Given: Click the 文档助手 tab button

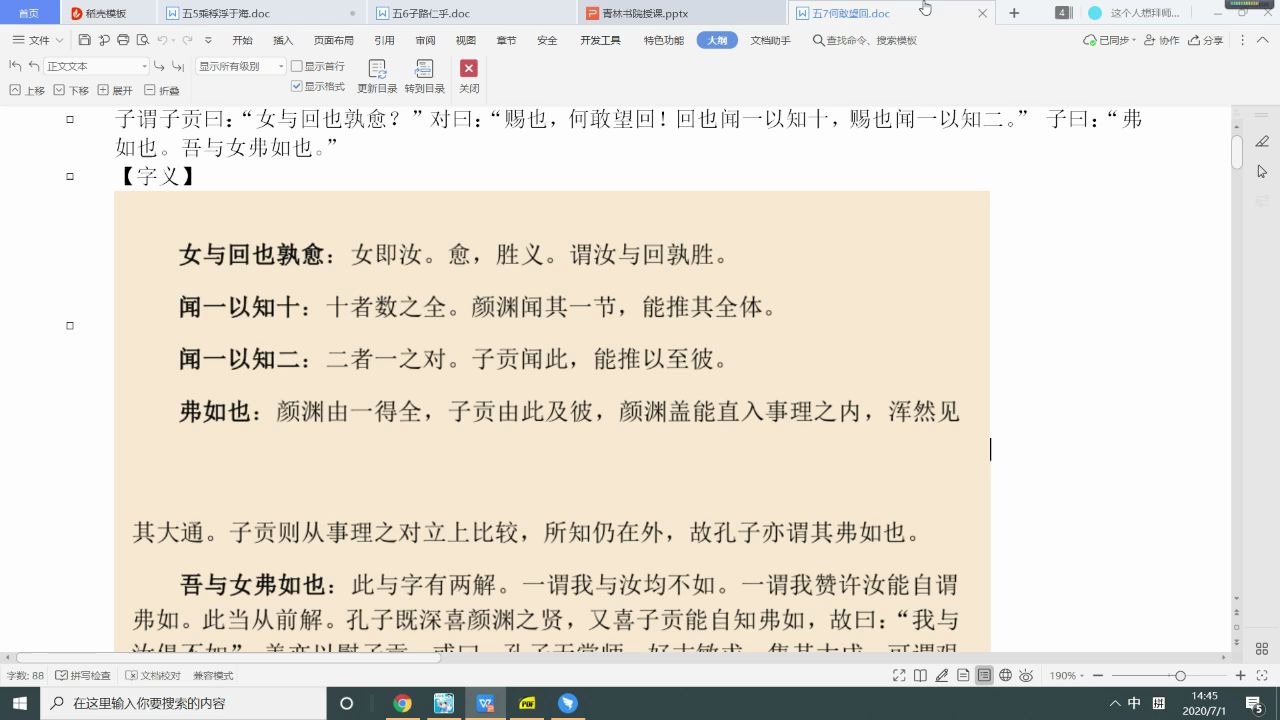Looking at the screenshot, I should click(770, 40).
